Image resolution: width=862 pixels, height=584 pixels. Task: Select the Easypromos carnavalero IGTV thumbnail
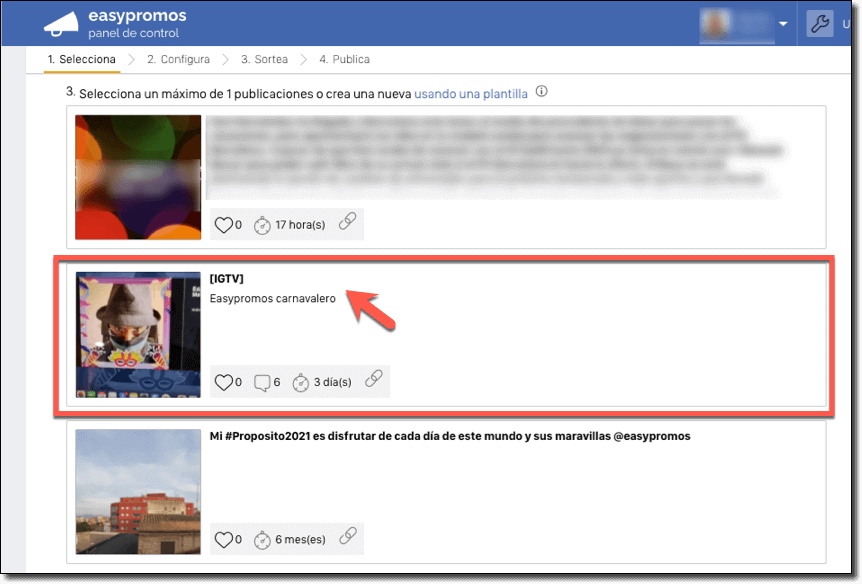(x=138, y=334)
